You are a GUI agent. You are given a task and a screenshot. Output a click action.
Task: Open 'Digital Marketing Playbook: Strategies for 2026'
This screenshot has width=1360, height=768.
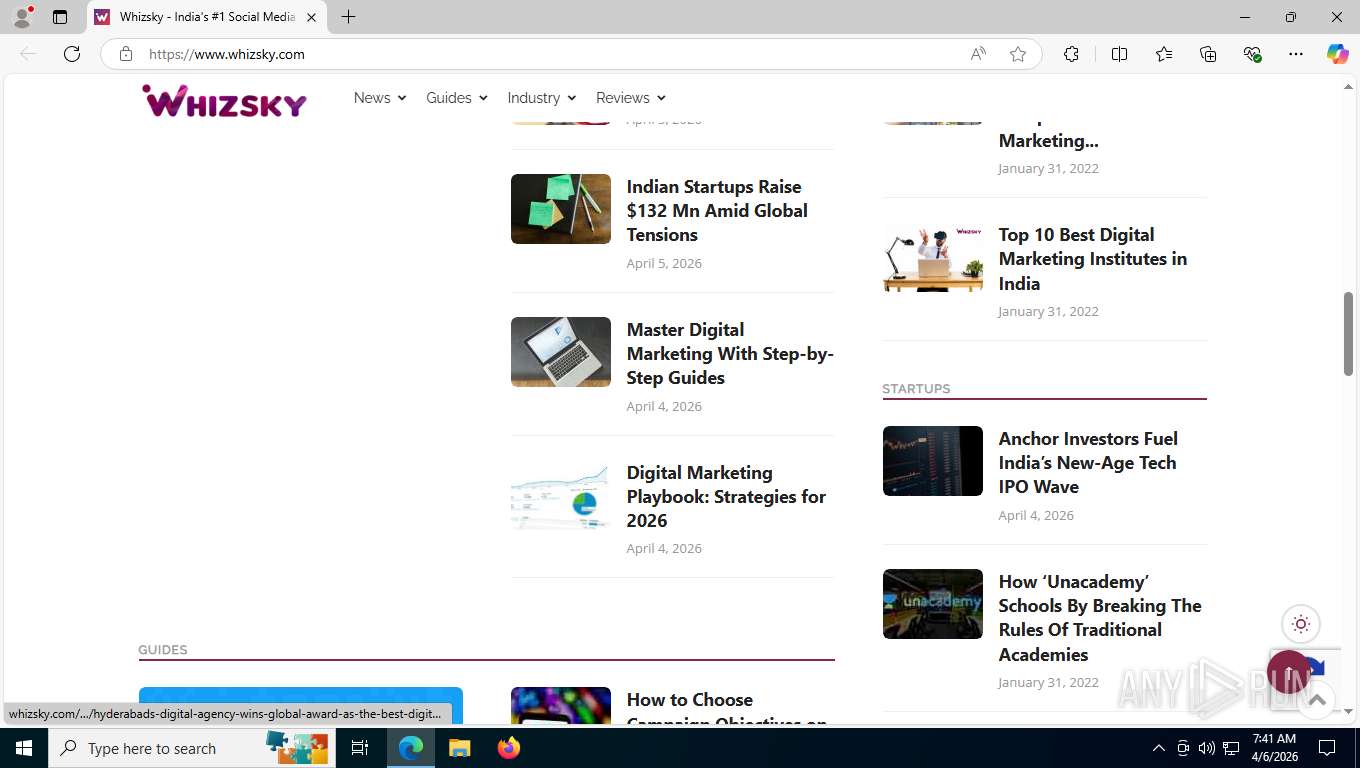726,497
